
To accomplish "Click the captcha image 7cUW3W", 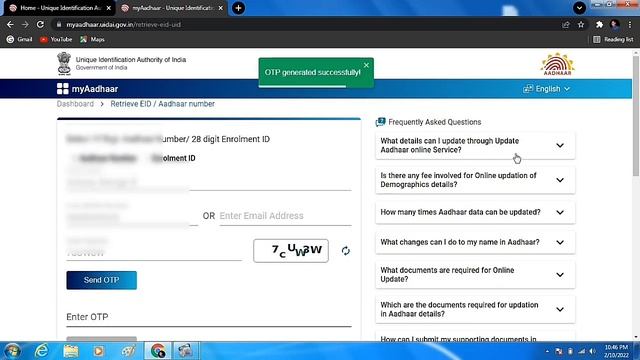I will (x=291, y=251).
